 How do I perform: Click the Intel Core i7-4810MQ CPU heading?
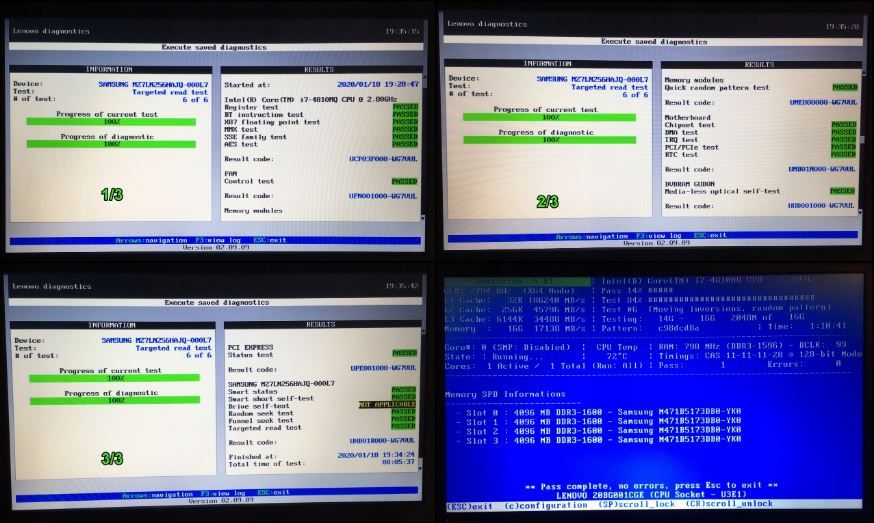click(310, 99)
